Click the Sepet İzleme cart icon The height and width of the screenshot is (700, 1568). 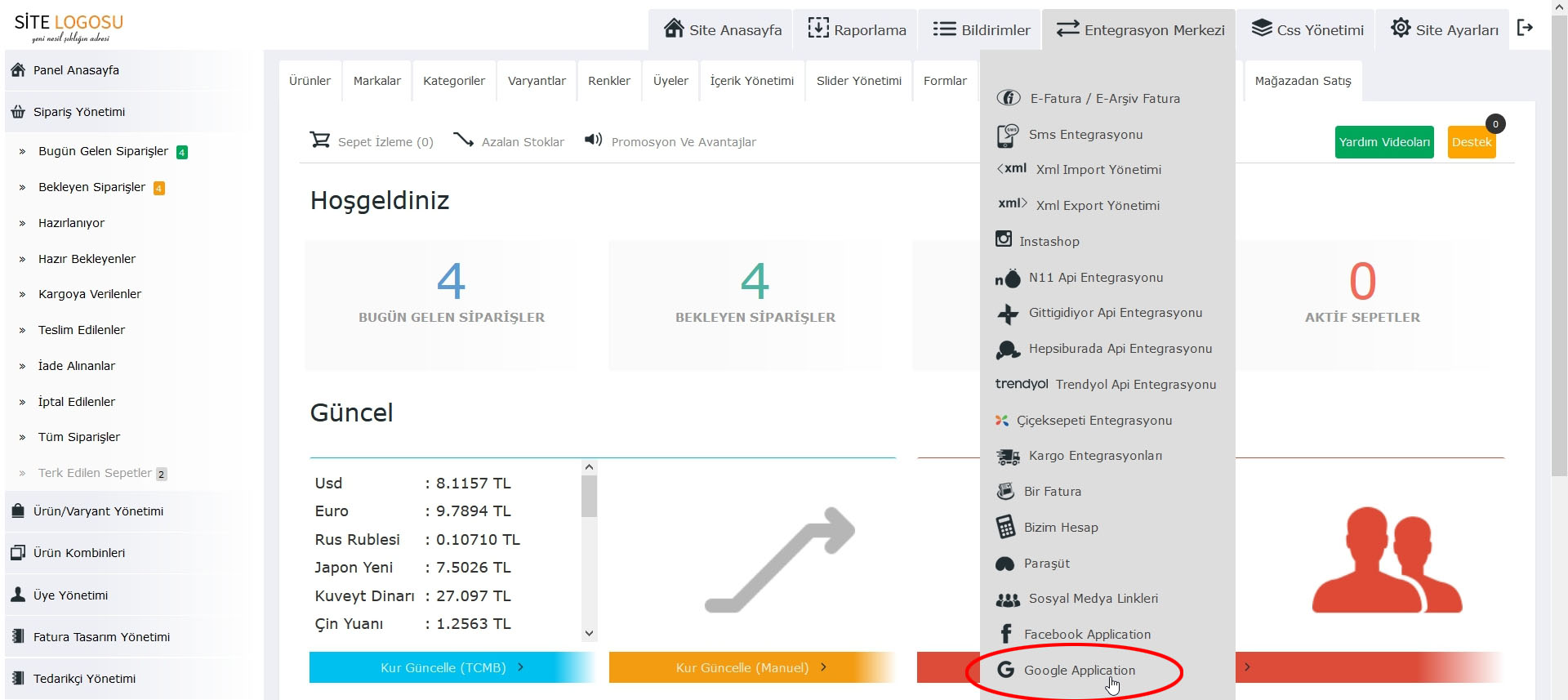(x=319, y=140)
